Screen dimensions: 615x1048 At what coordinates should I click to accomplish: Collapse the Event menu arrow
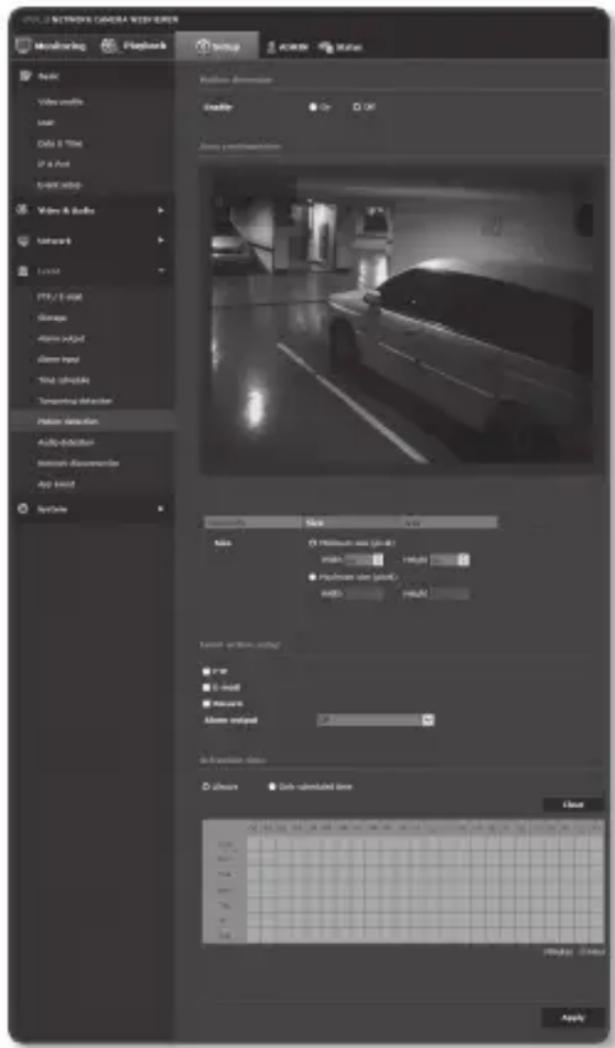point(160,271)
